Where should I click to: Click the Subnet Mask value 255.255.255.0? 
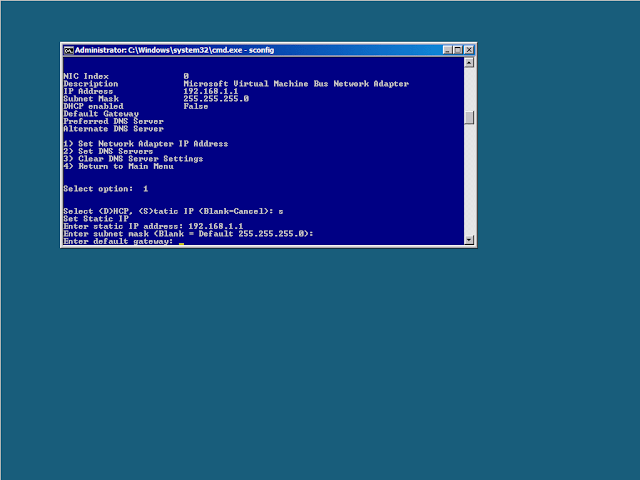[216, 98]
